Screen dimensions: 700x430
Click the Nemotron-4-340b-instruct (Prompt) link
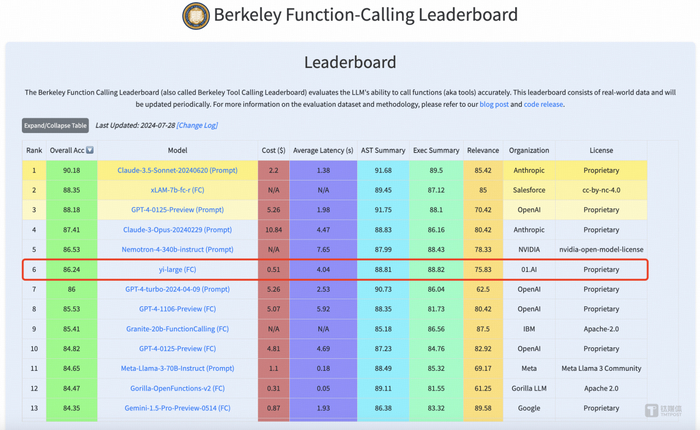(177, 249)
